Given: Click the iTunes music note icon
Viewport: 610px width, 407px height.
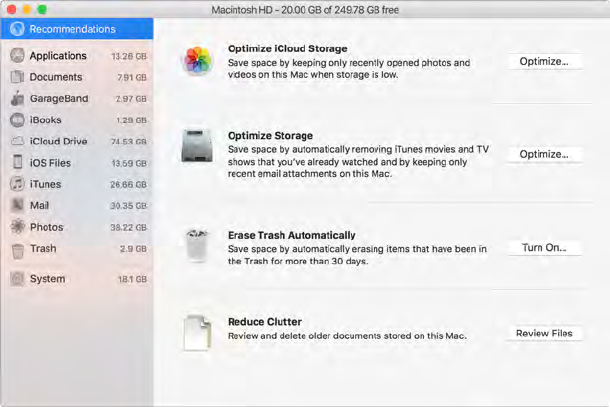Looking at the screenshot, I should pyautogui.click(x=17, y=184).
